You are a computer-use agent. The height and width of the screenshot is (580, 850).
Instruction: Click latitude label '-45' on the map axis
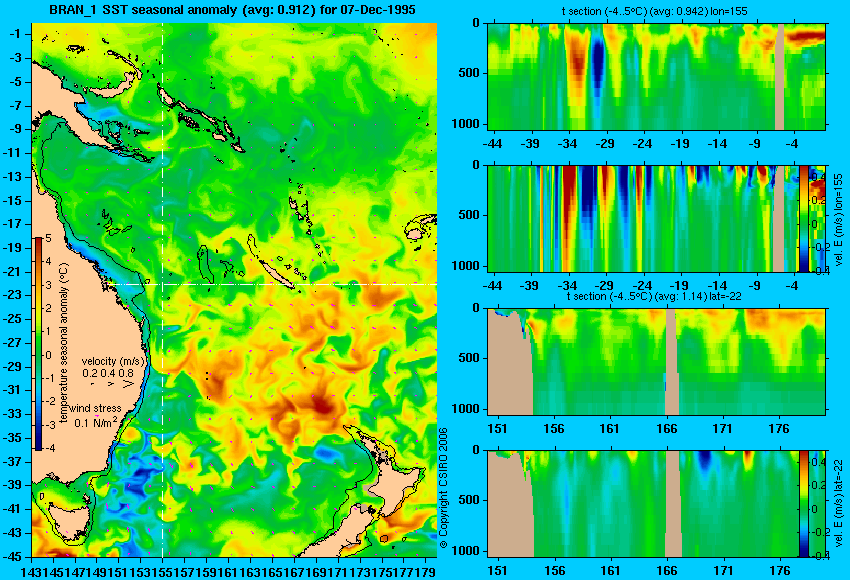(14, 557)
